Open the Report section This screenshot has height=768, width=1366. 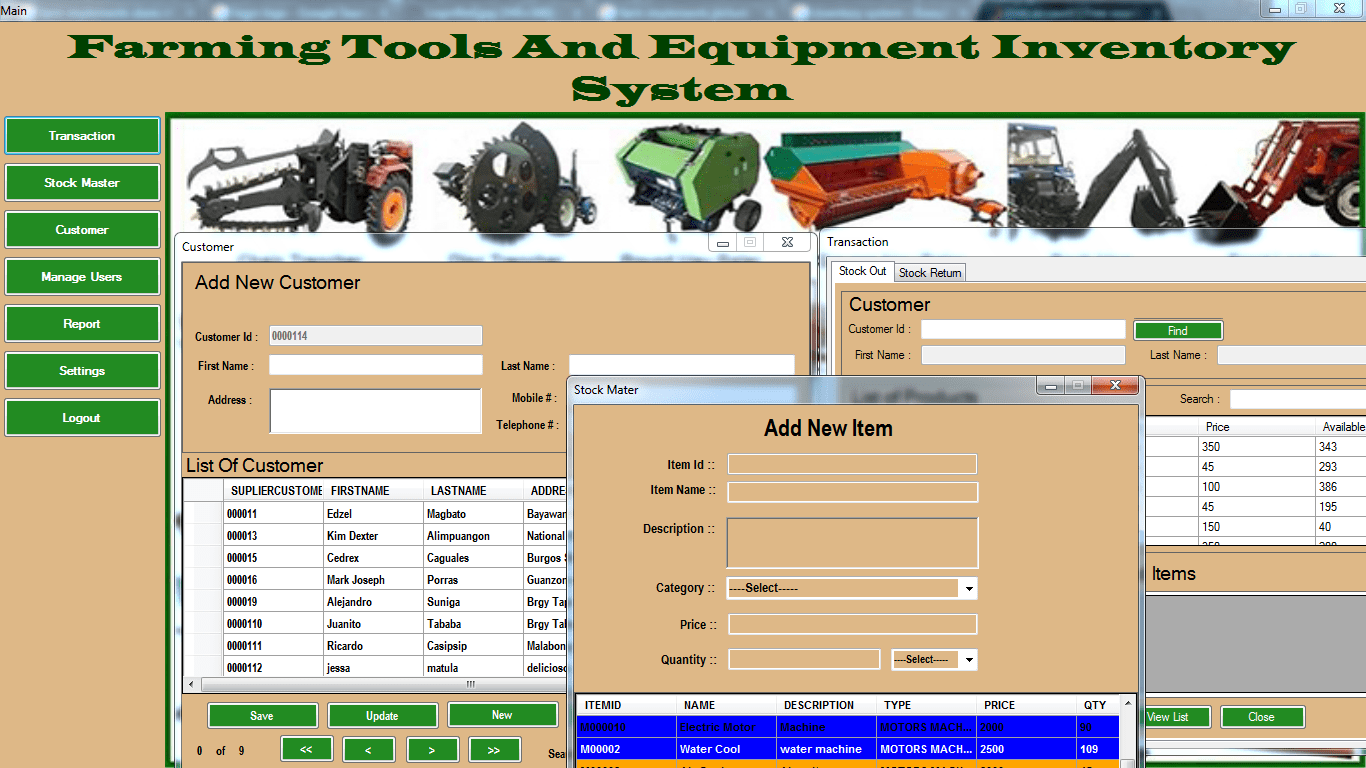coord(82,324)
